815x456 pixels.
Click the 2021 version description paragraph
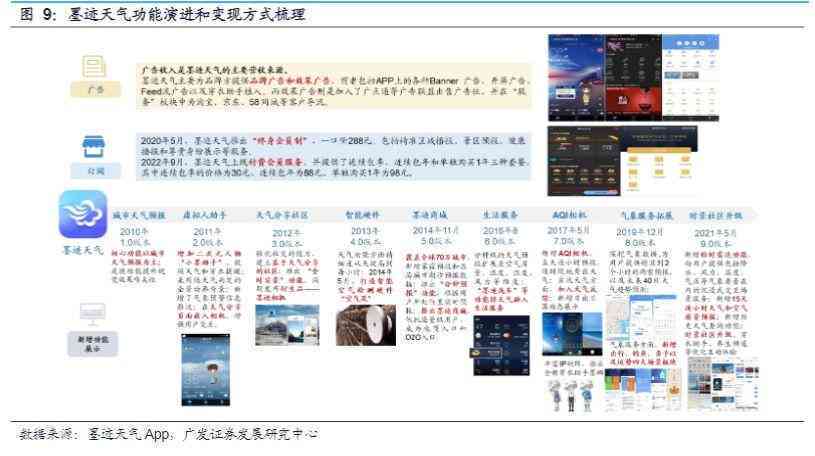tap(716, 304)
